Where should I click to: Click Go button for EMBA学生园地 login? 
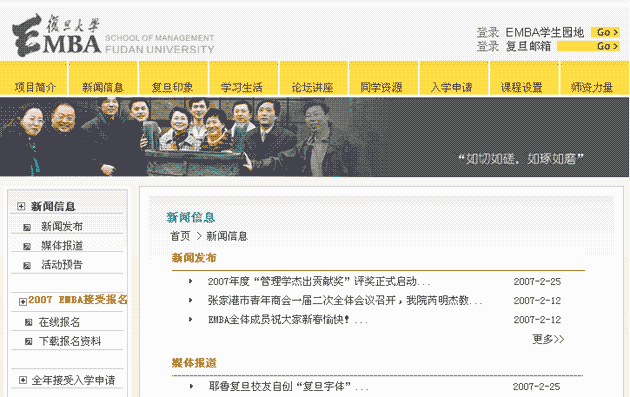pos(605,32)
